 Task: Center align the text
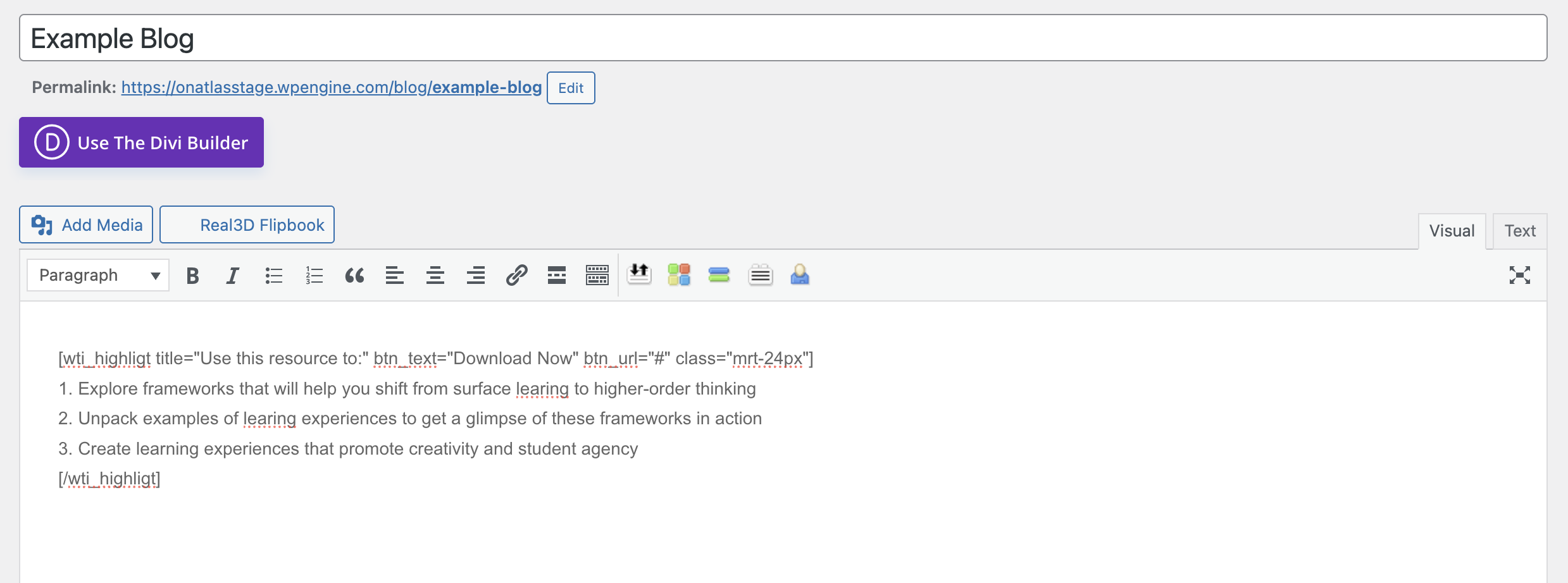coord(435,276)
